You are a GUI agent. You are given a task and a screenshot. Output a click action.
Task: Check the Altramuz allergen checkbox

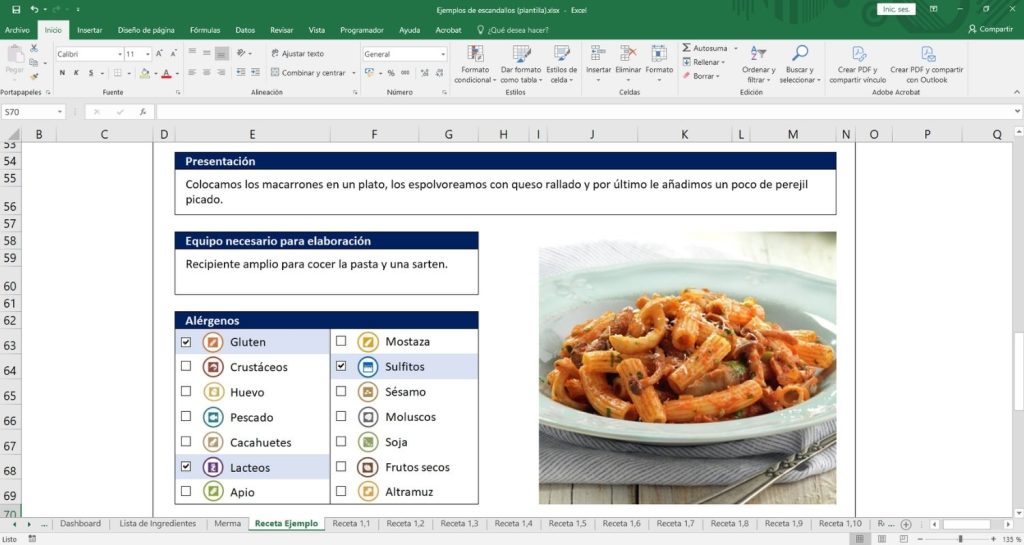(x=341, y=491)
